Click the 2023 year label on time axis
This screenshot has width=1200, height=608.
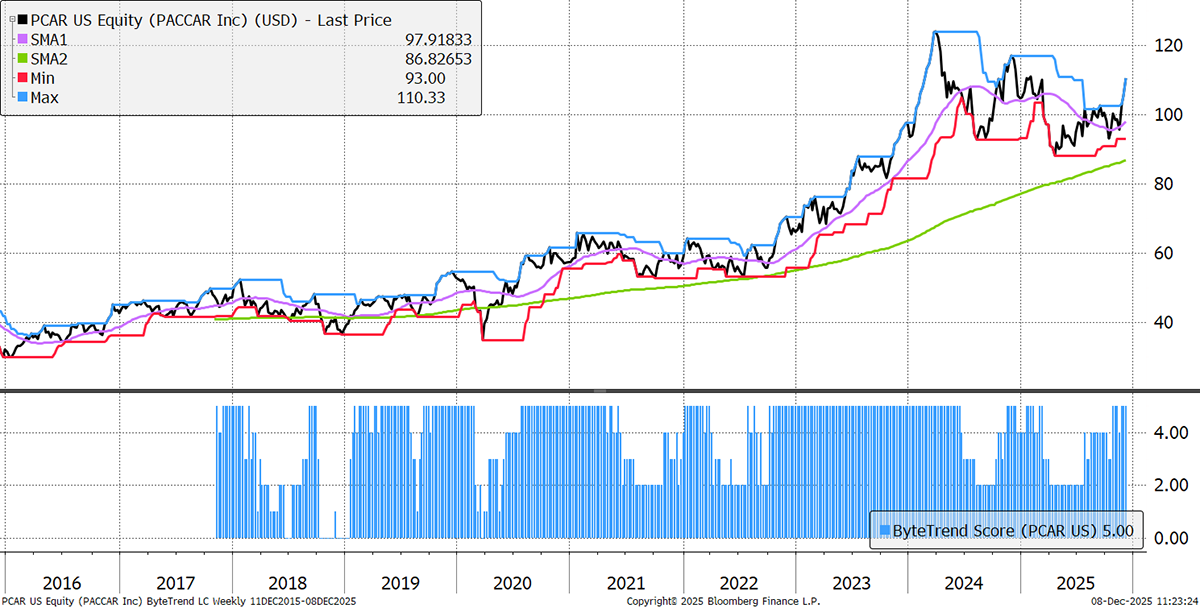(851, 582)
